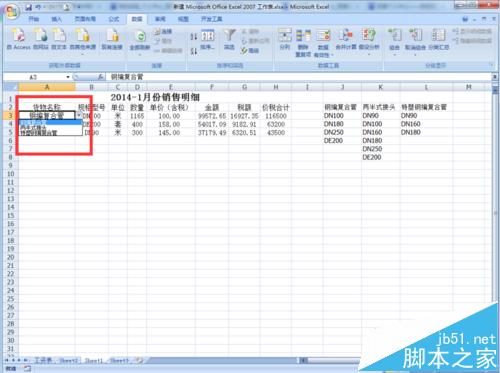Click cell with value 99572.65

(x=212, y=116)
